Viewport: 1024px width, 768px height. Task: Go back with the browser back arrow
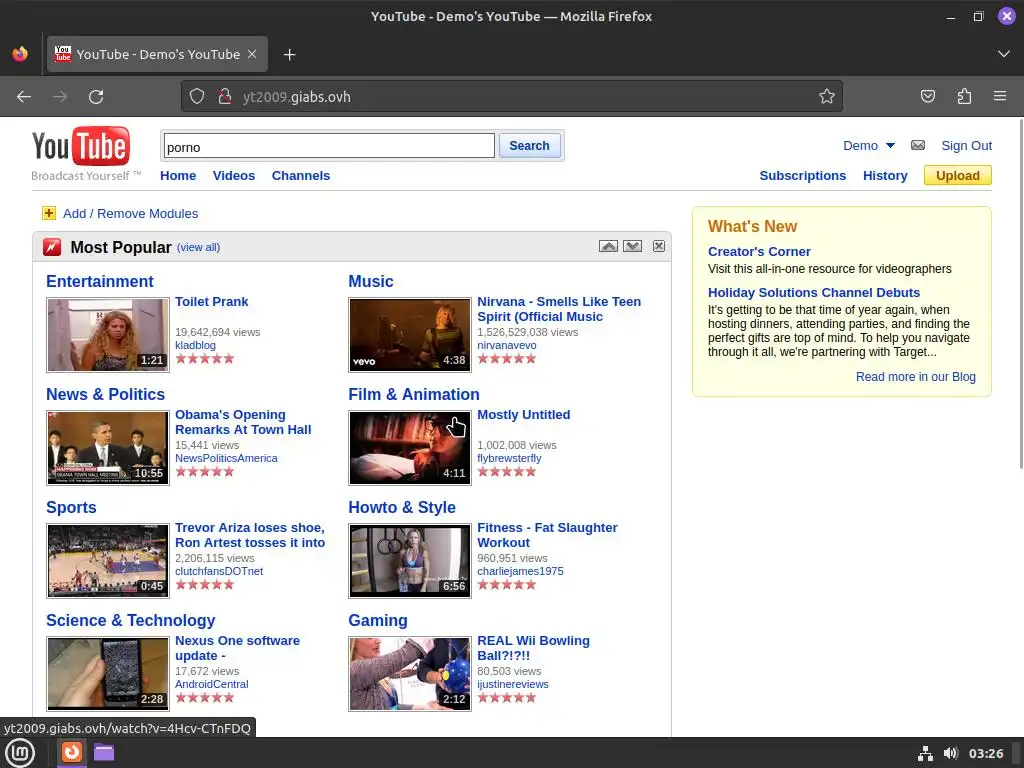24,97
